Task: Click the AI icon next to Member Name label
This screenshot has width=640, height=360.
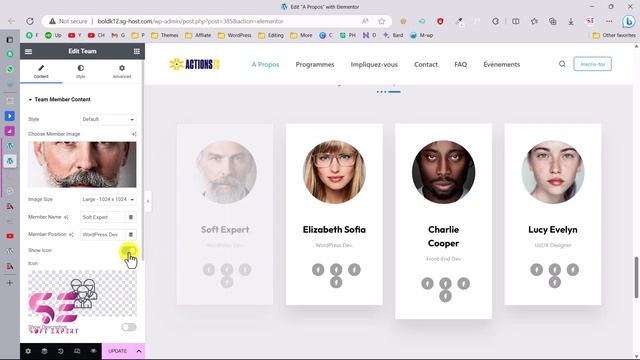Action: click(x=66, y=217)
